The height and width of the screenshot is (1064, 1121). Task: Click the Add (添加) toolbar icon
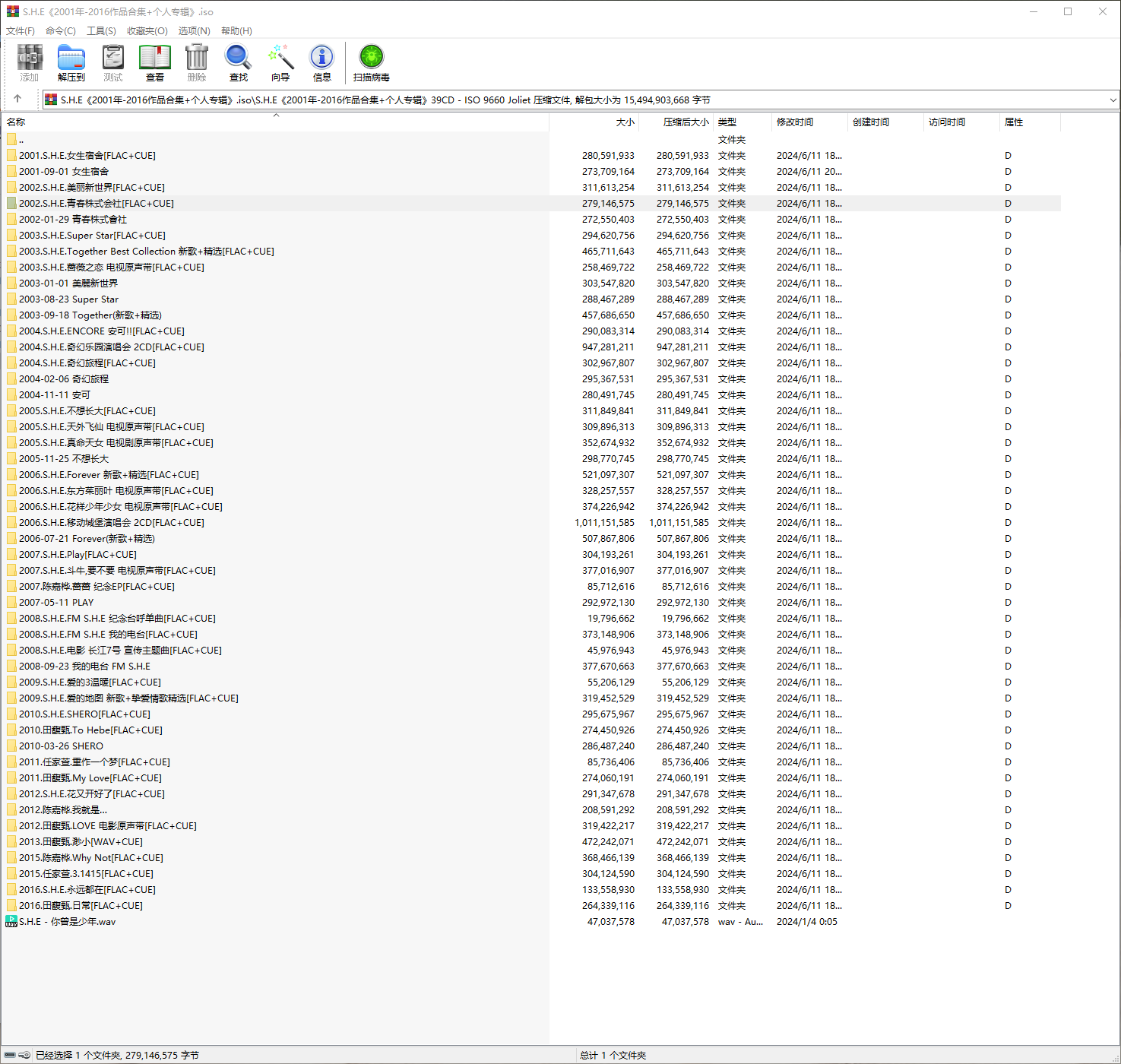point(30,58)
